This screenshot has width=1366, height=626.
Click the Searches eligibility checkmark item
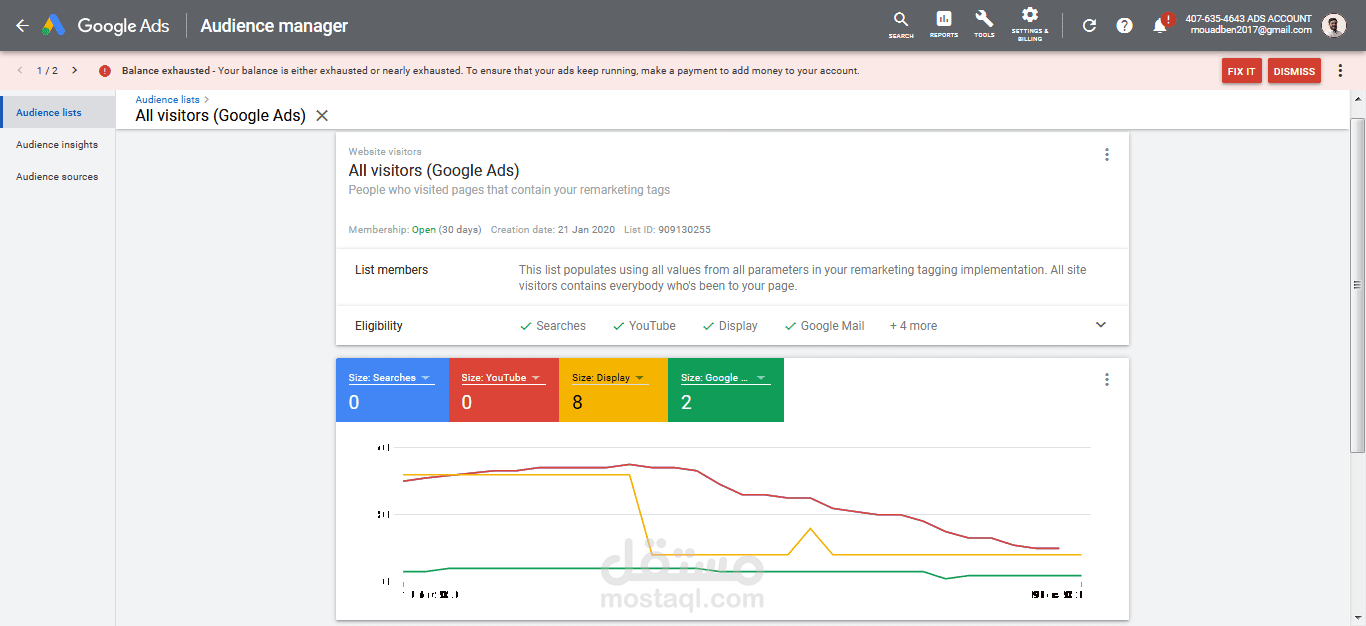[x=553, y=326]
